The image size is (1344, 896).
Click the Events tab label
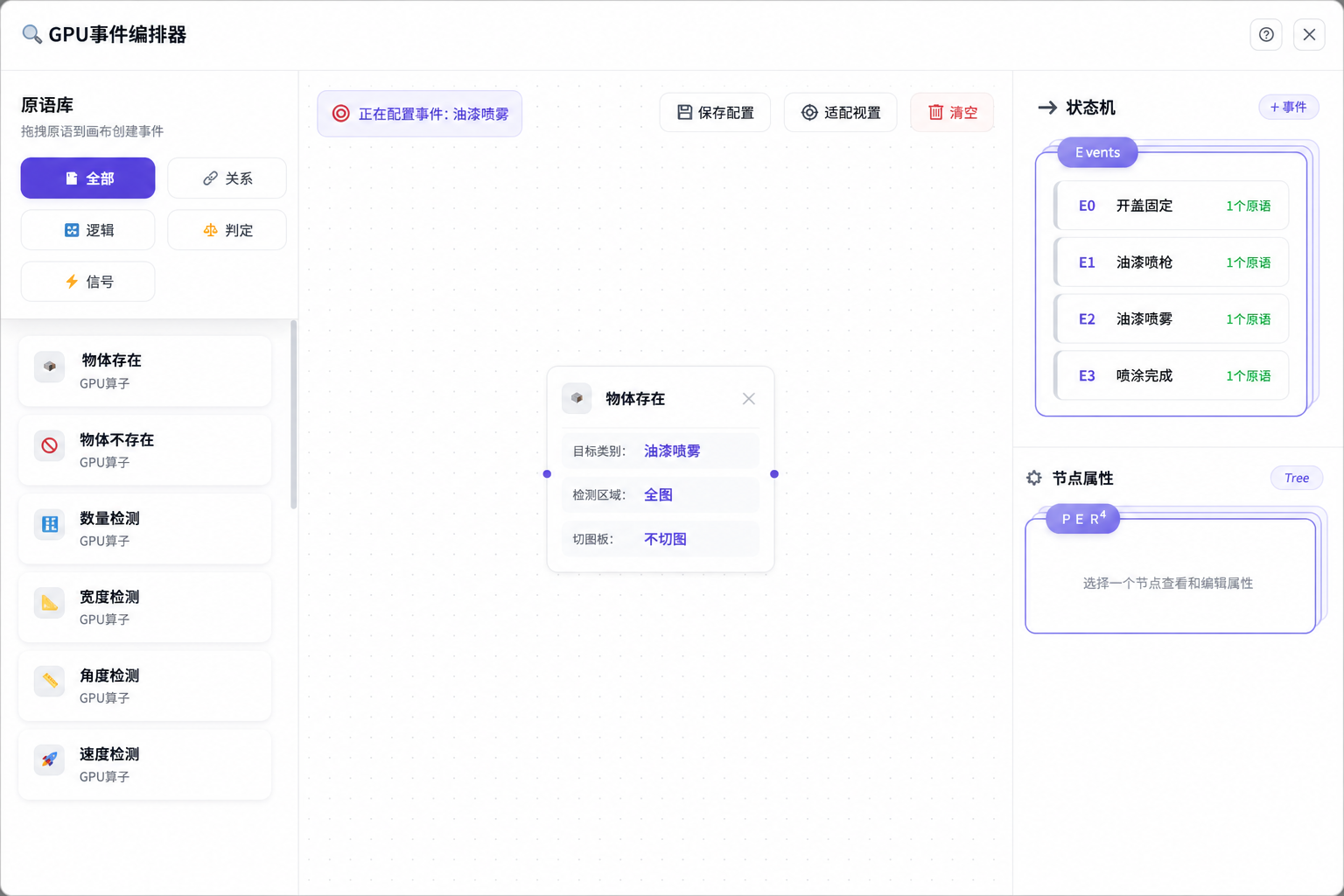tap(1097, 152)
